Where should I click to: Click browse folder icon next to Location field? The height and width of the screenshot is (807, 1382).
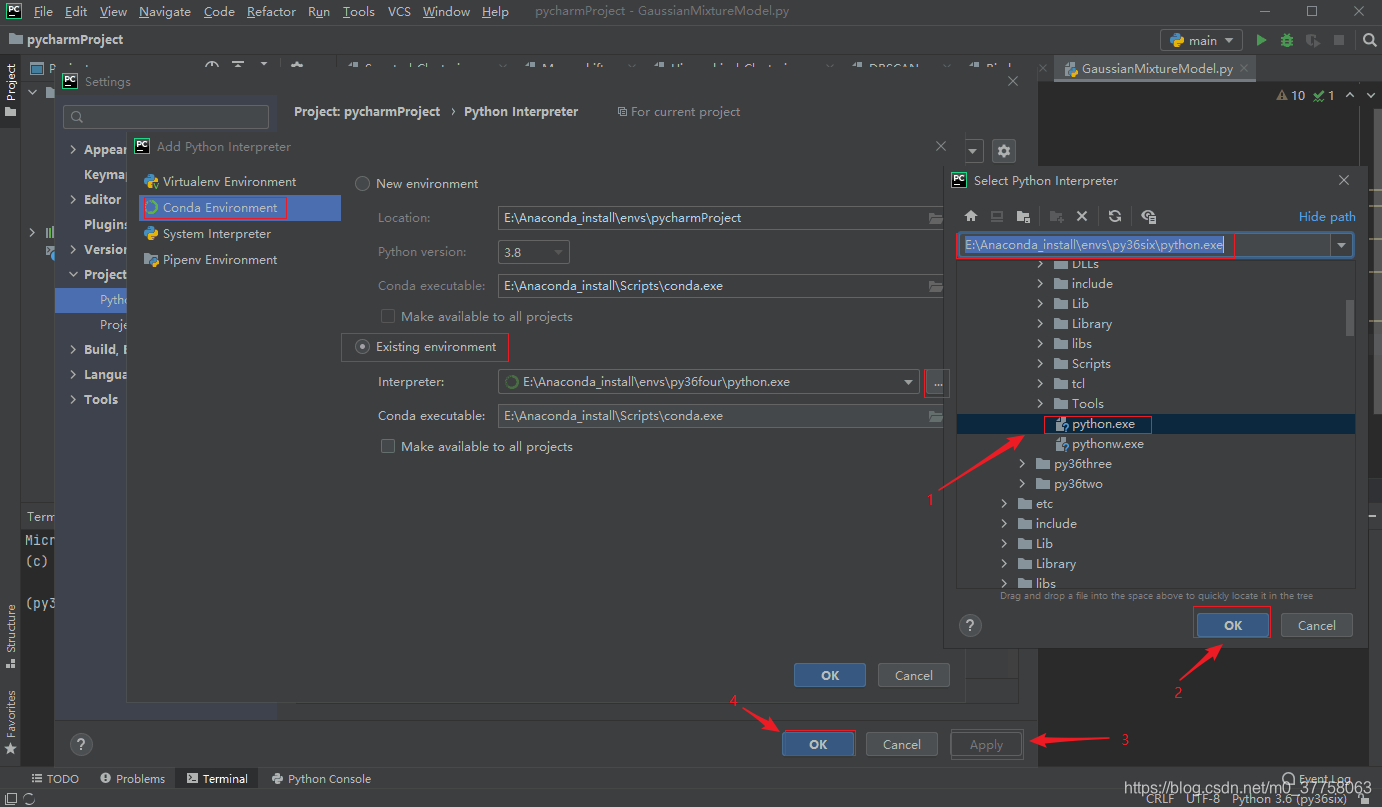(936, 218)
